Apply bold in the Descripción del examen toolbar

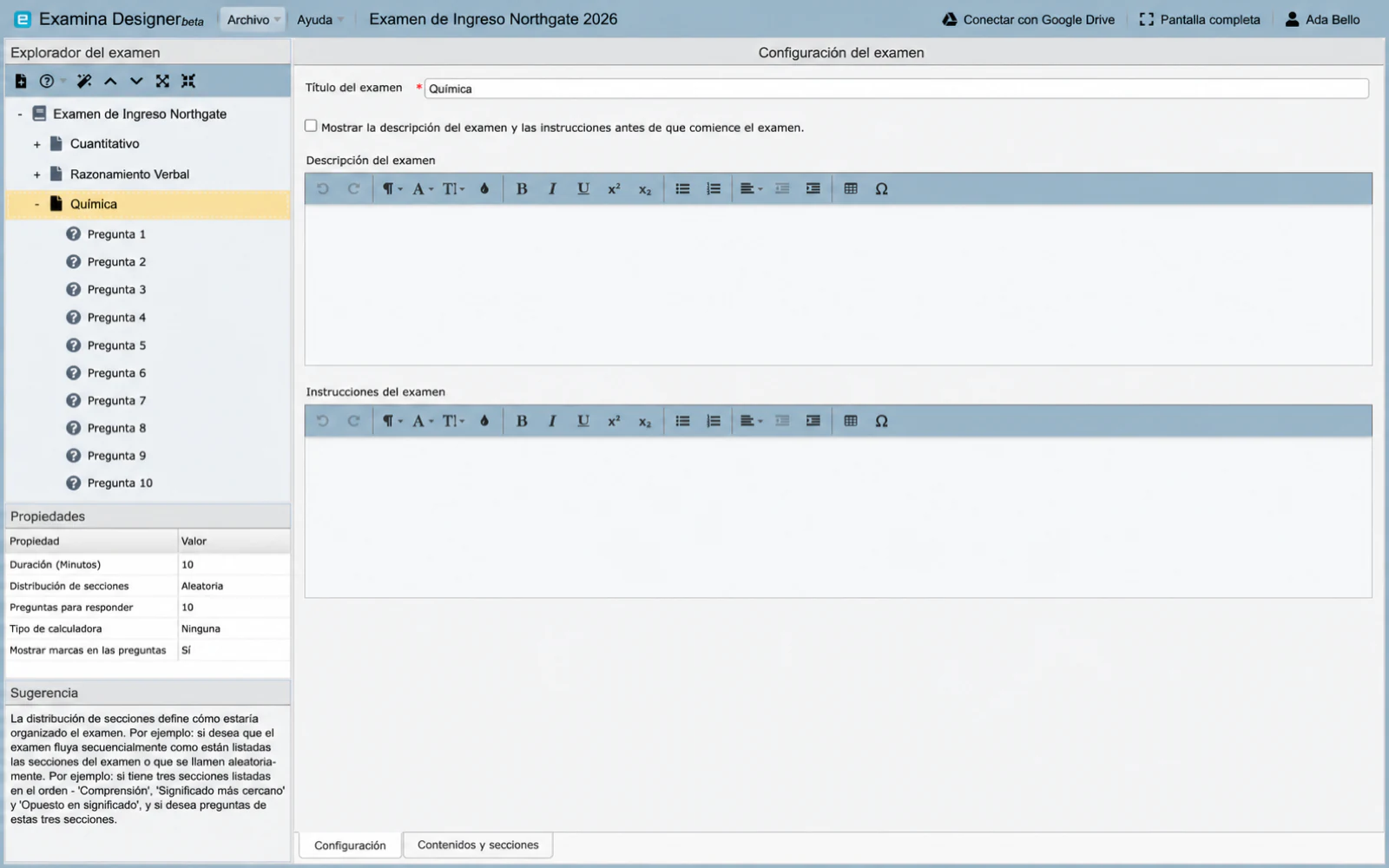click(x=522, y=188)
